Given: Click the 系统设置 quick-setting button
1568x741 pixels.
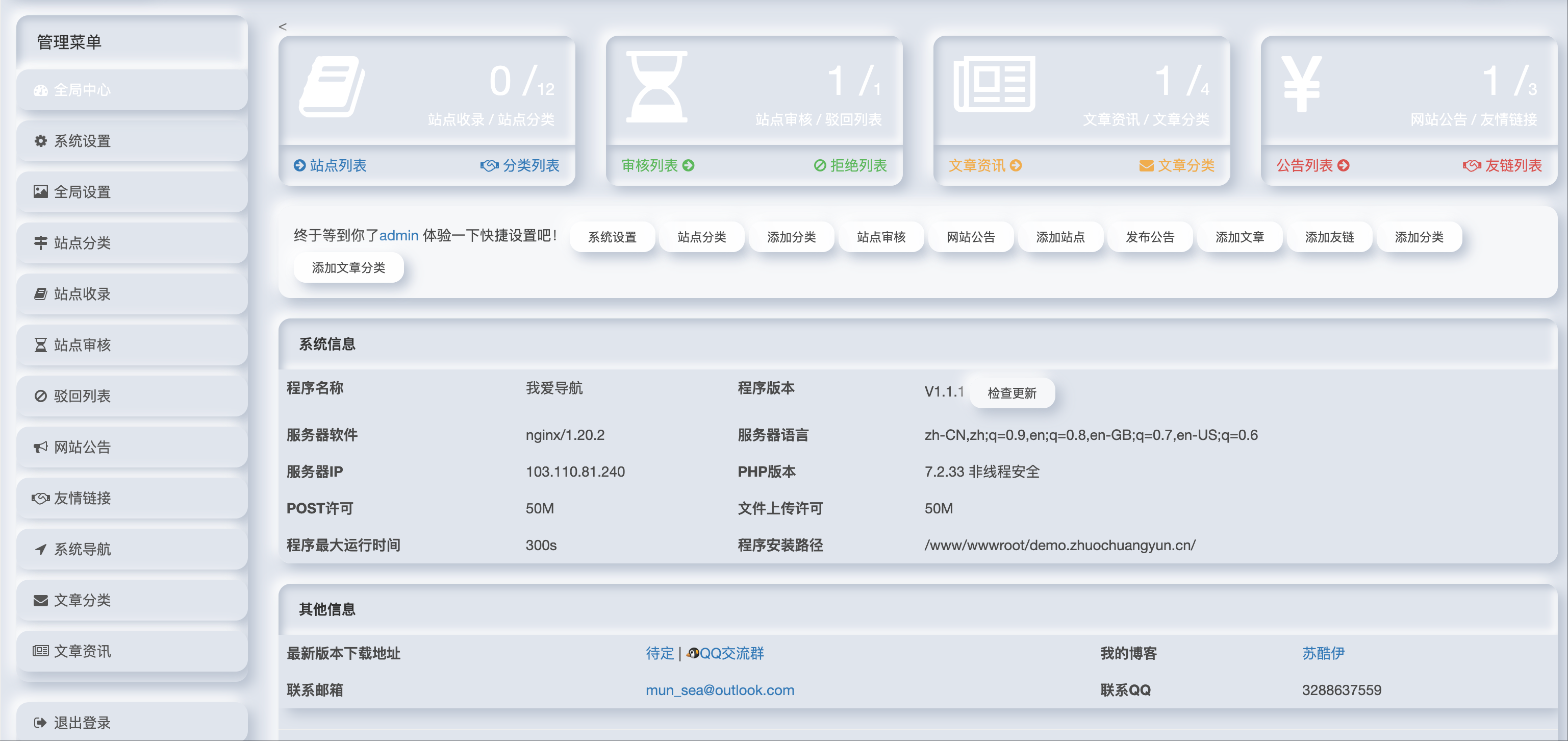Looking at the screenshot, I should coord(612,237).
